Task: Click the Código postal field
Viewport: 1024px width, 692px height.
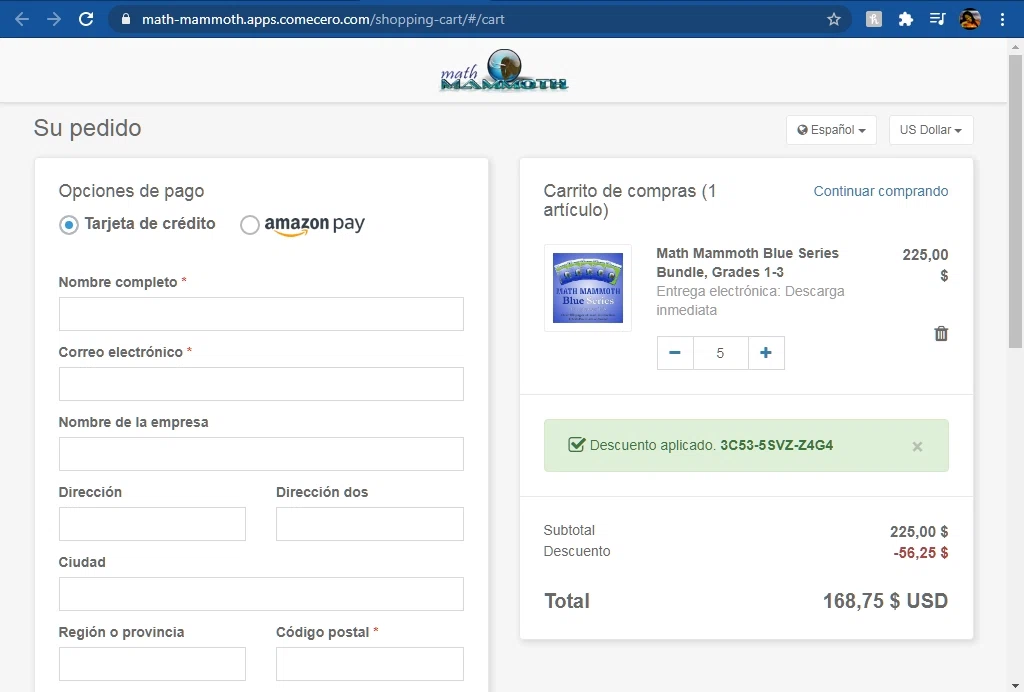Action: (370, 664)
